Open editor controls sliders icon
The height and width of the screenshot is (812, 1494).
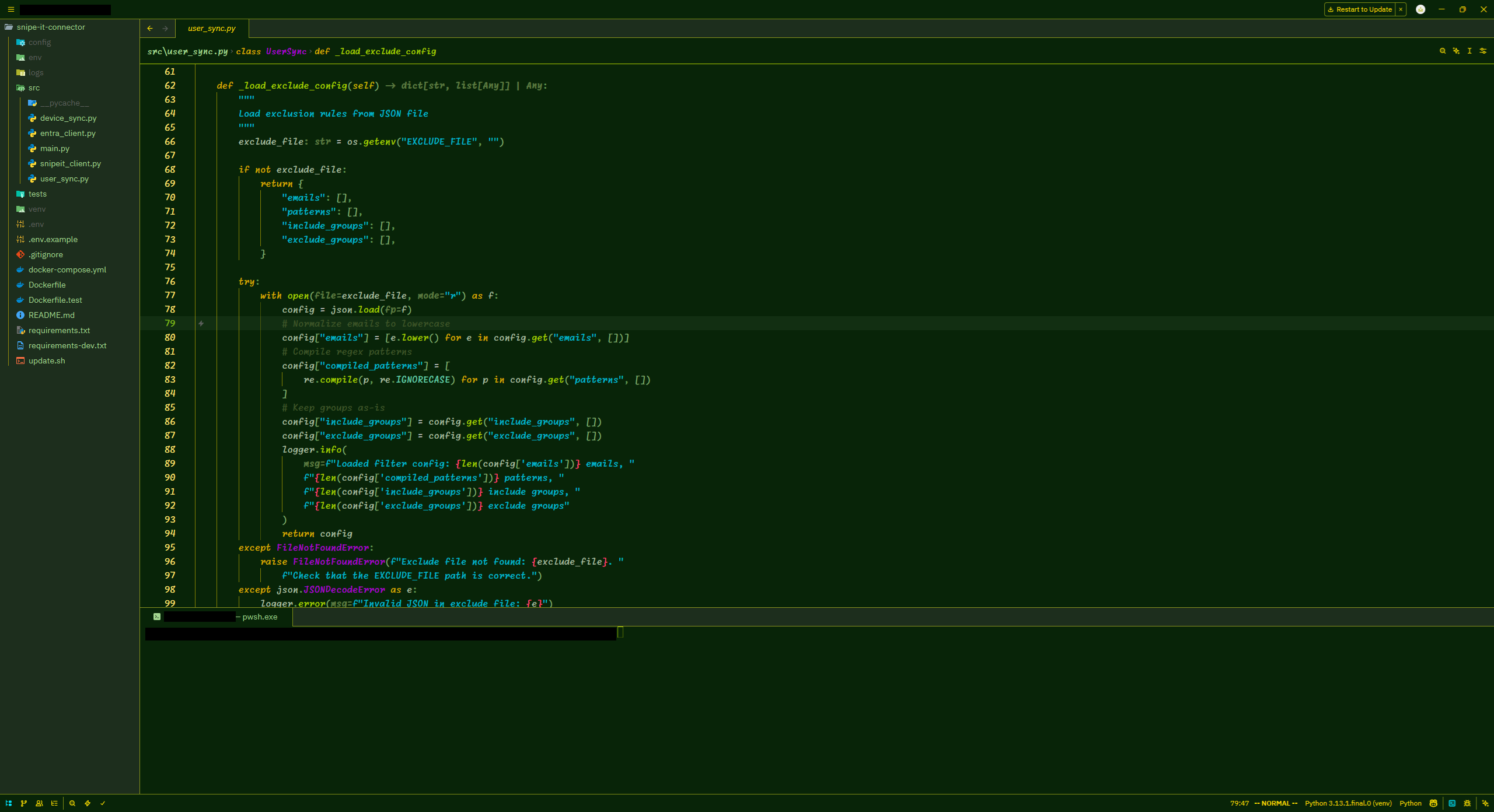tap(1483, 51)
